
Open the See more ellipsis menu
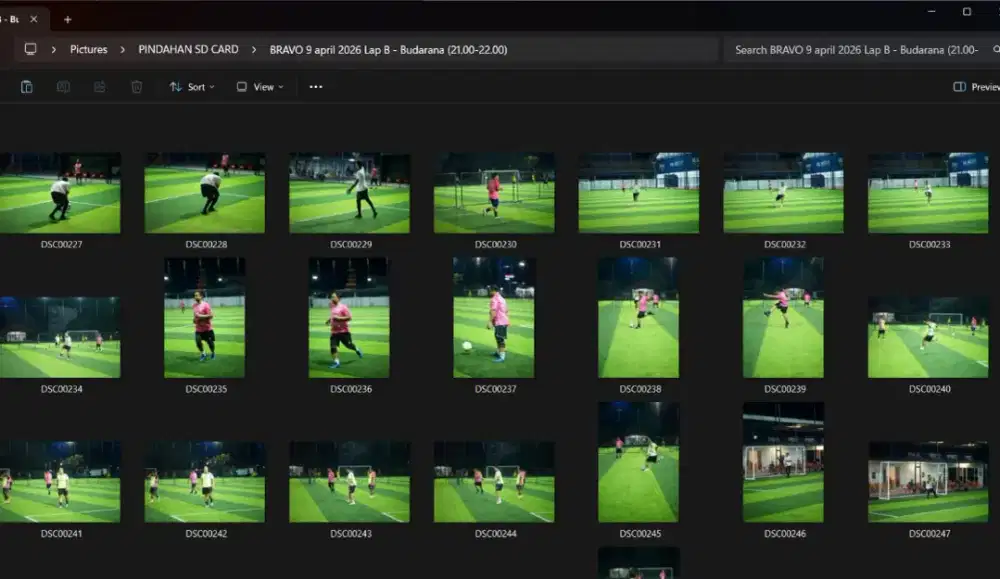[x=316, y=87]
